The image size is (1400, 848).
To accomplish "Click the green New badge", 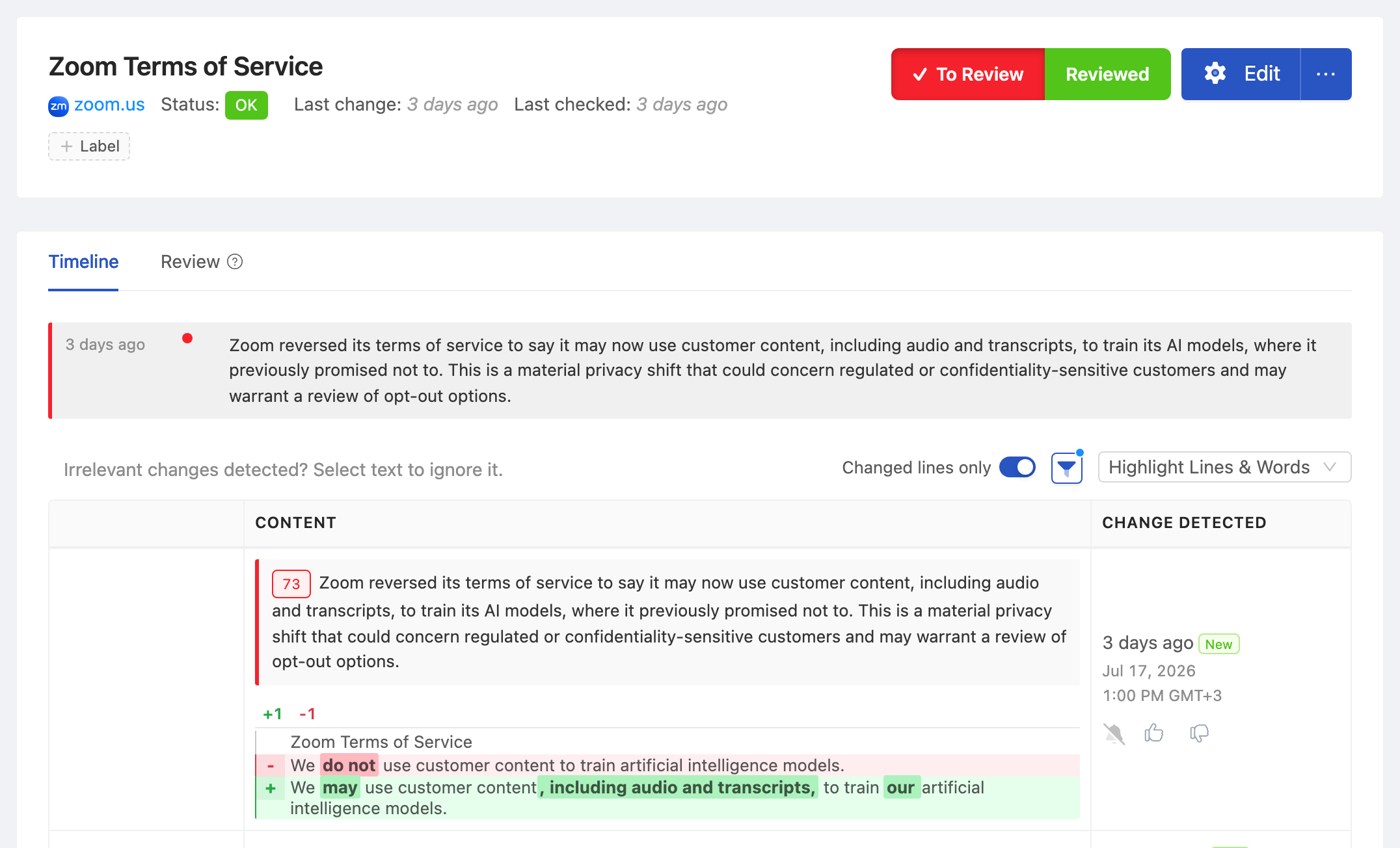I will coord(1218,644).
